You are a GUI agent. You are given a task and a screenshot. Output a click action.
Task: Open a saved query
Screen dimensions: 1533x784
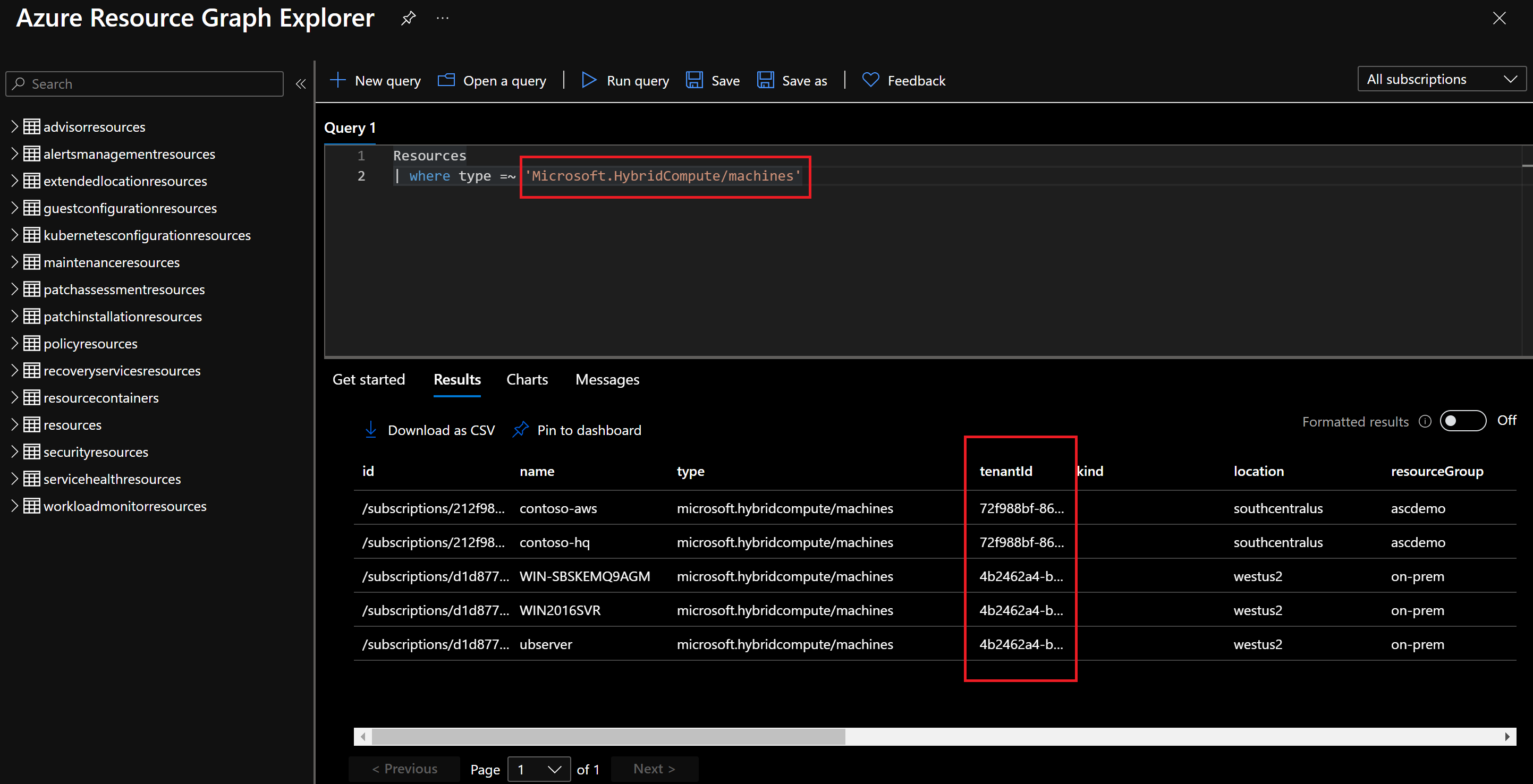click(492, 80)
